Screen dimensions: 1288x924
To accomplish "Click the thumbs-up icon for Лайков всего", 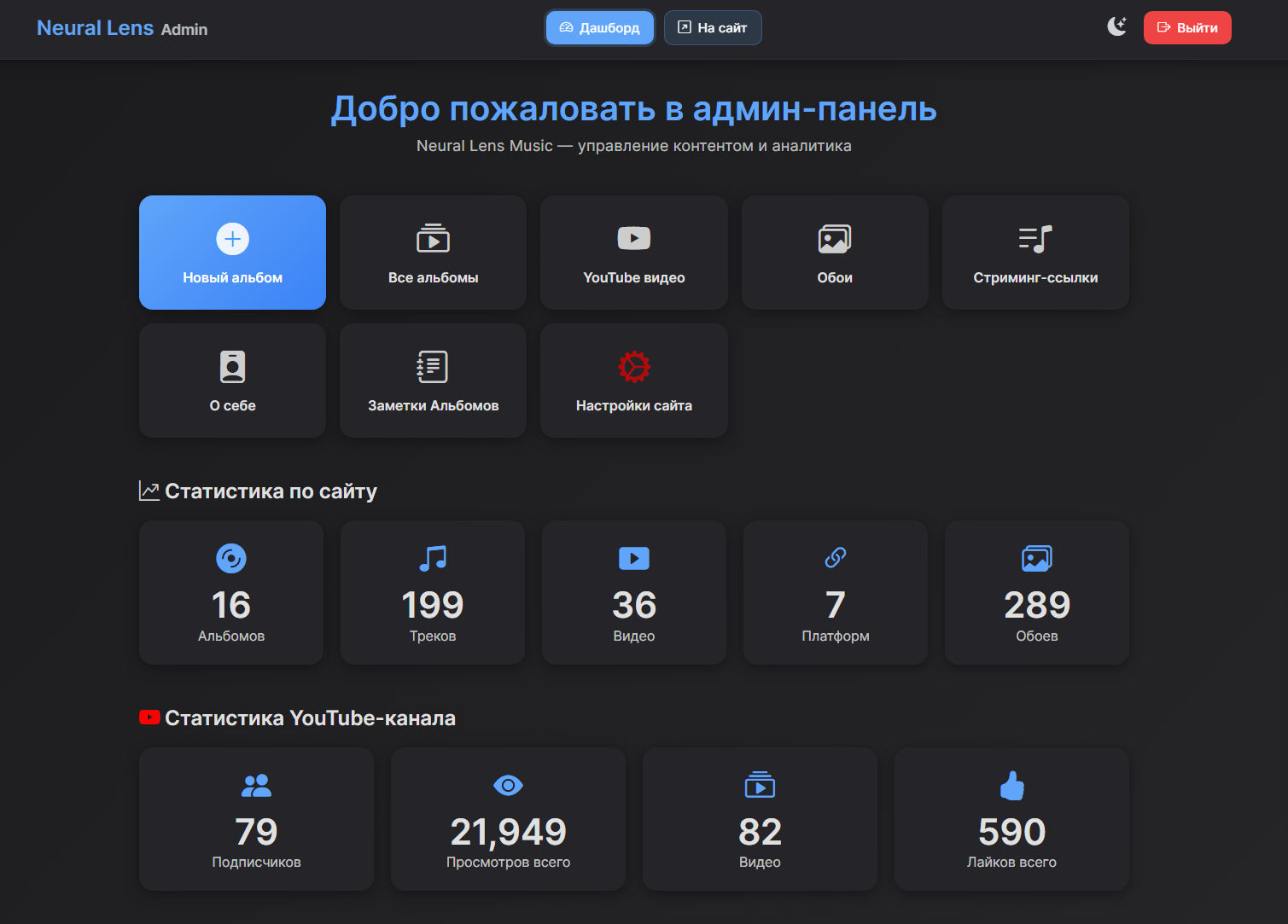I will click(x=1011, y=786).
